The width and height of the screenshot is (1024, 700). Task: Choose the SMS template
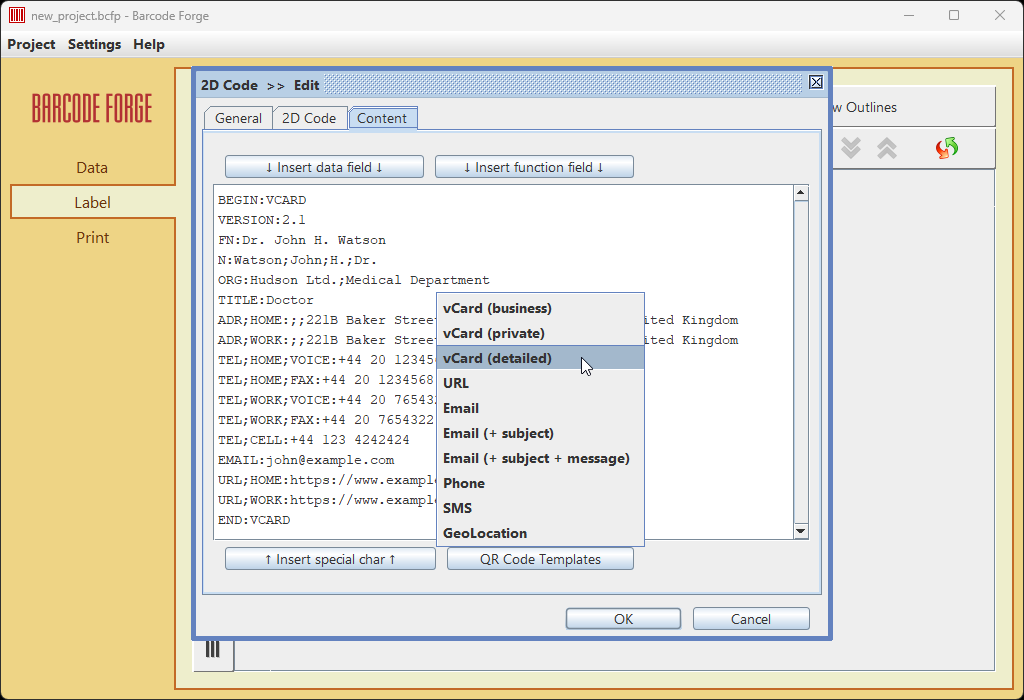540,508
